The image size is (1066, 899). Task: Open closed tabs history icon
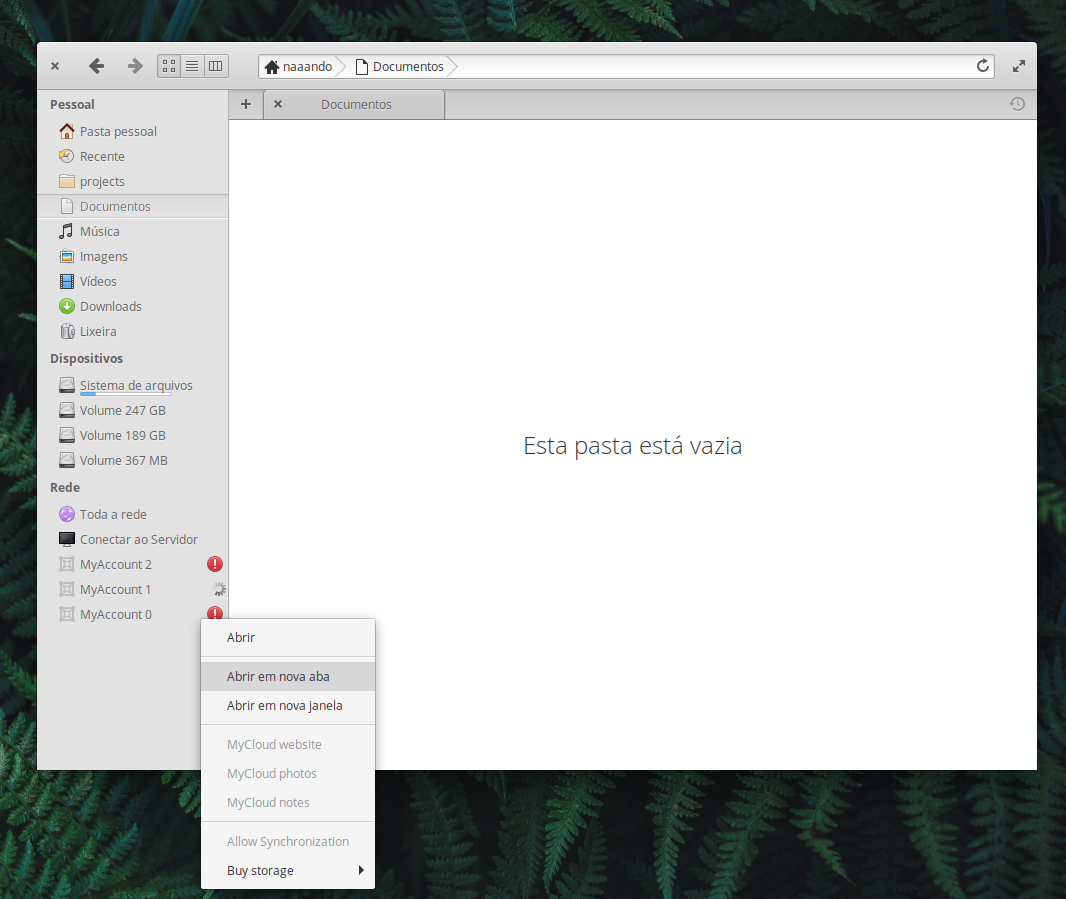pos(1017,104)
